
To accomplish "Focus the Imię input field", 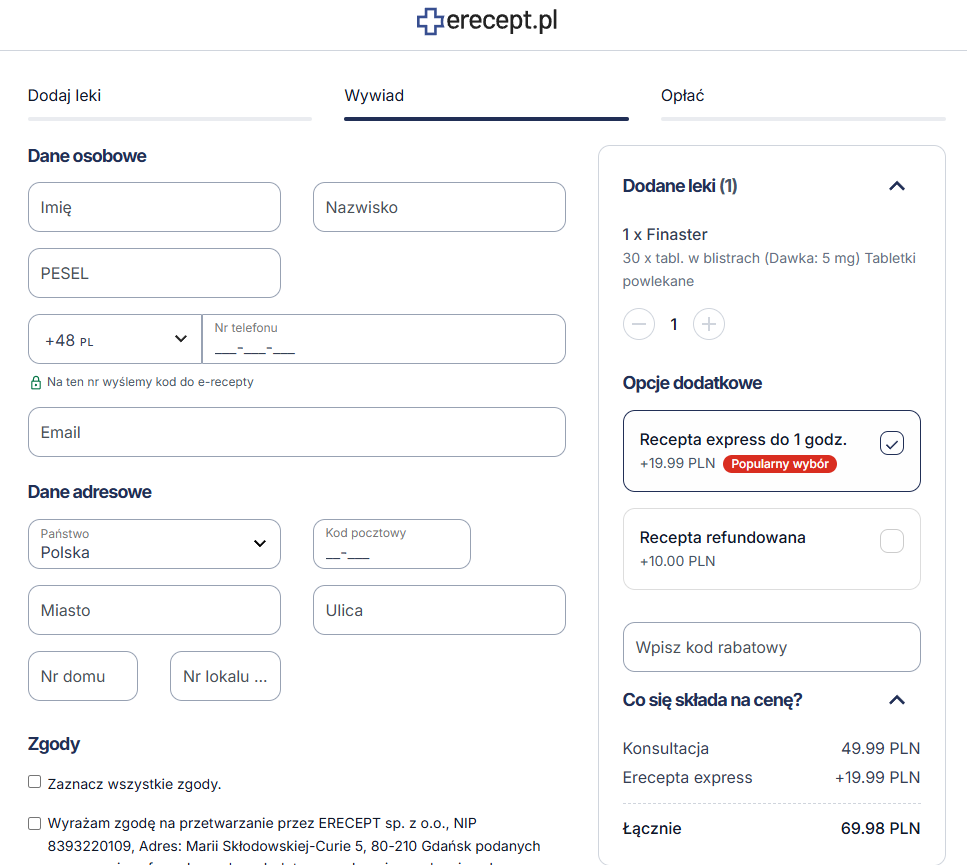I will pyautogui.click(x=154, y=207).
